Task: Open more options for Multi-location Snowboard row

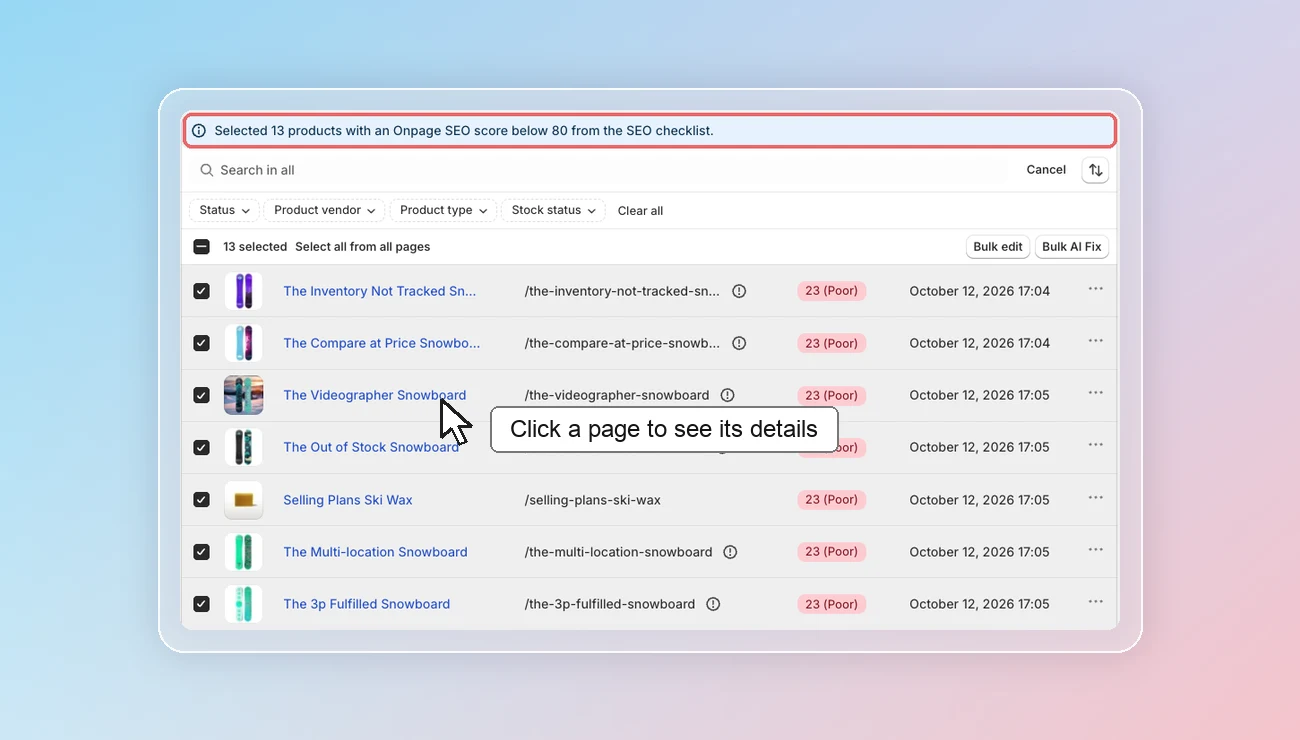Action: [1096, 549]
